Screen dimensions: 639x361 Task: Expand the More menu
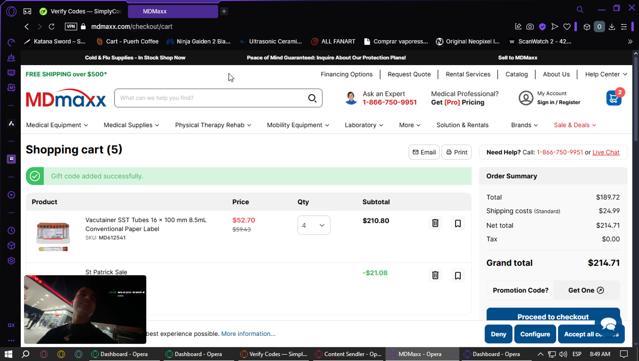coord(410,125)
